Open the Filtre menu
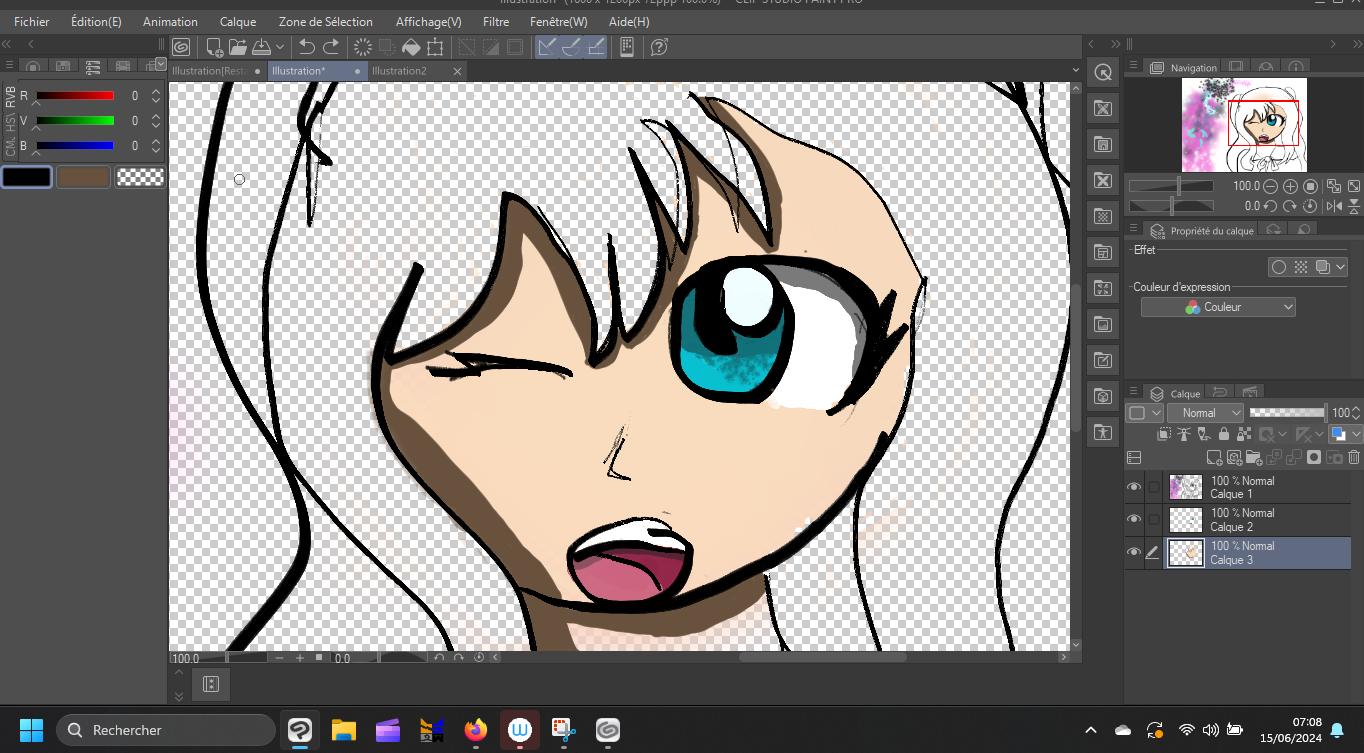The width and height of the screenshot is (1364, 753). click(495, 21)
